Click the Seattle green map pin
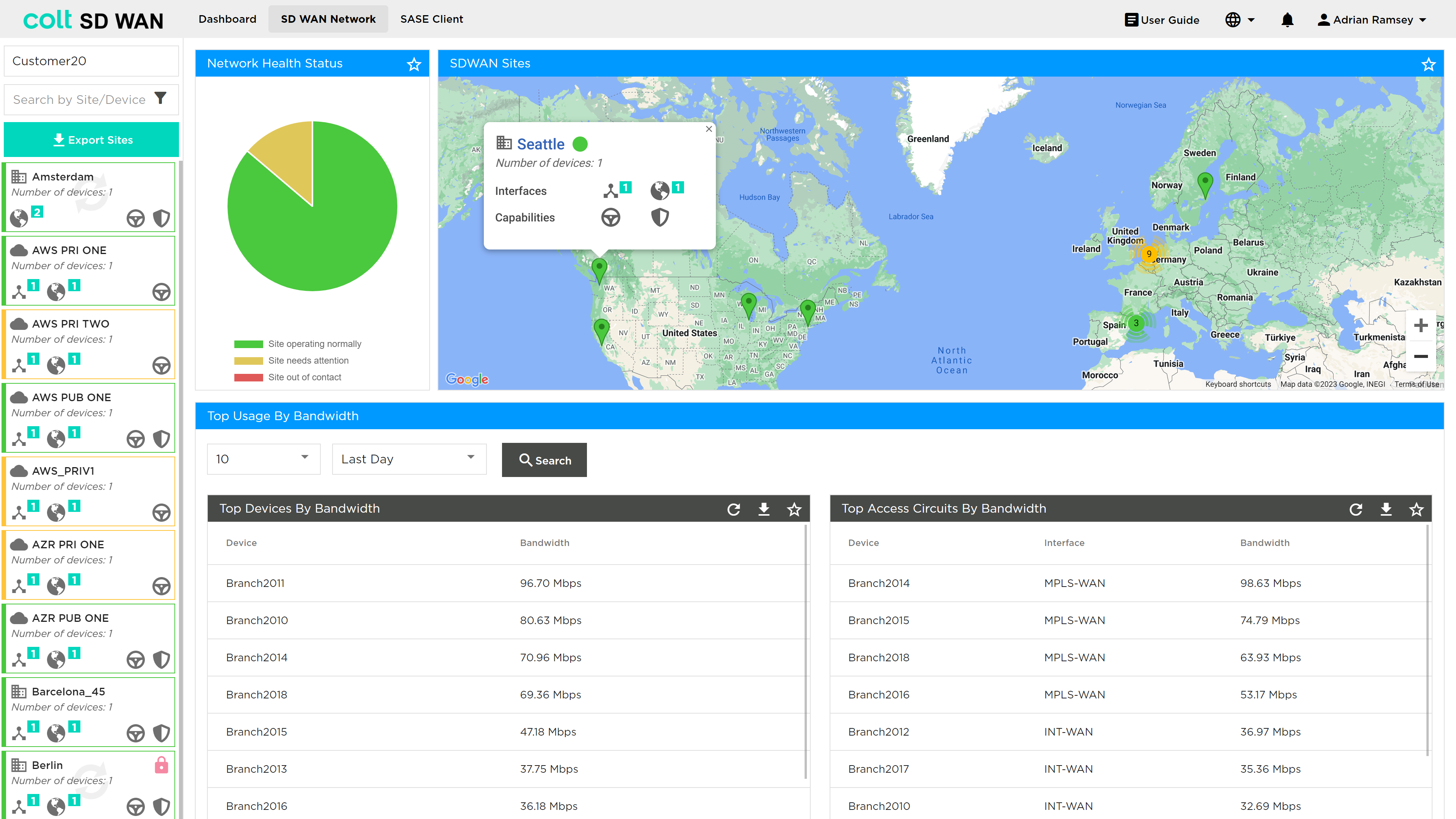Image resolution: width=1456 pixels, height=819 pixels. point(599,271)
